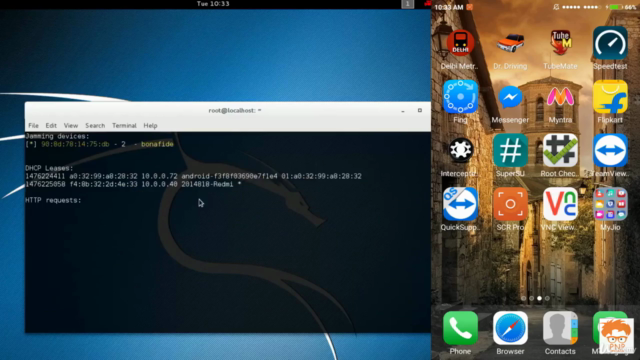Image resolution: width=640 pixels, height=360 pixels.
Task: Minimize the root@localhost terminal window
Action: point(403,111)
